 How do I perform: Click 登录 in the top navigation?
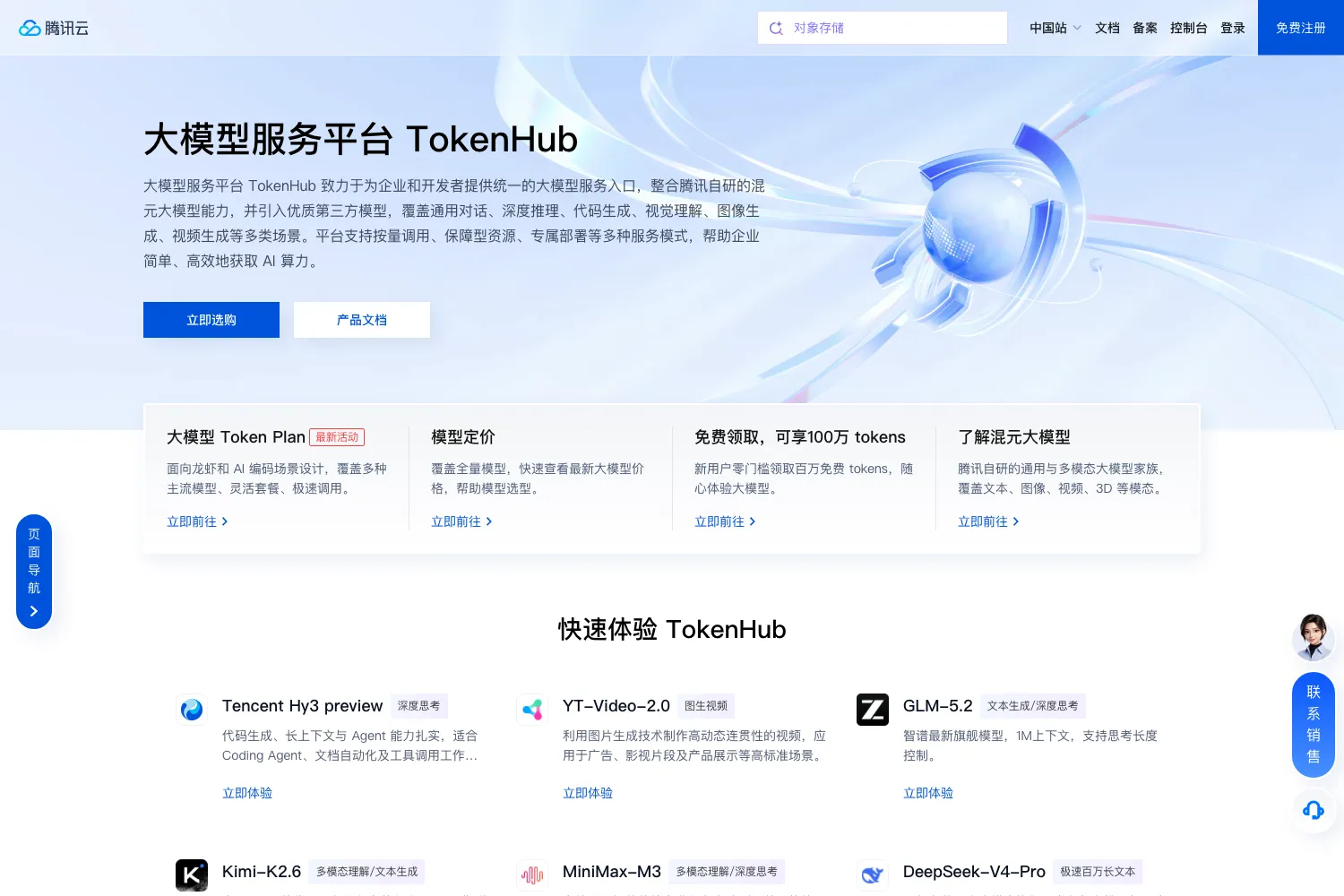tap(1233, 28)
